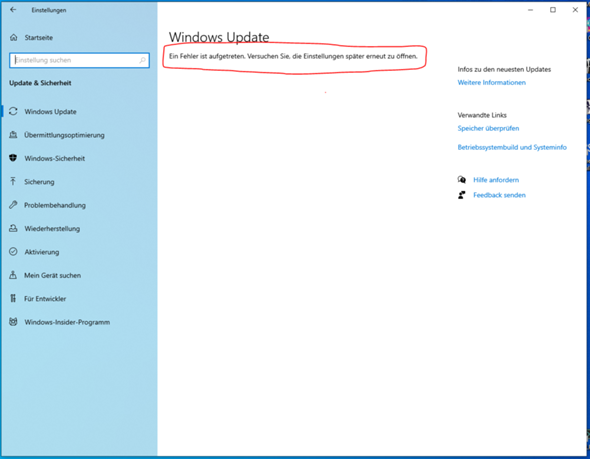Click the Wiederherstellung icon
This screenshot has width=590, height=459.
pyautogui.click(x=13, y=228)
